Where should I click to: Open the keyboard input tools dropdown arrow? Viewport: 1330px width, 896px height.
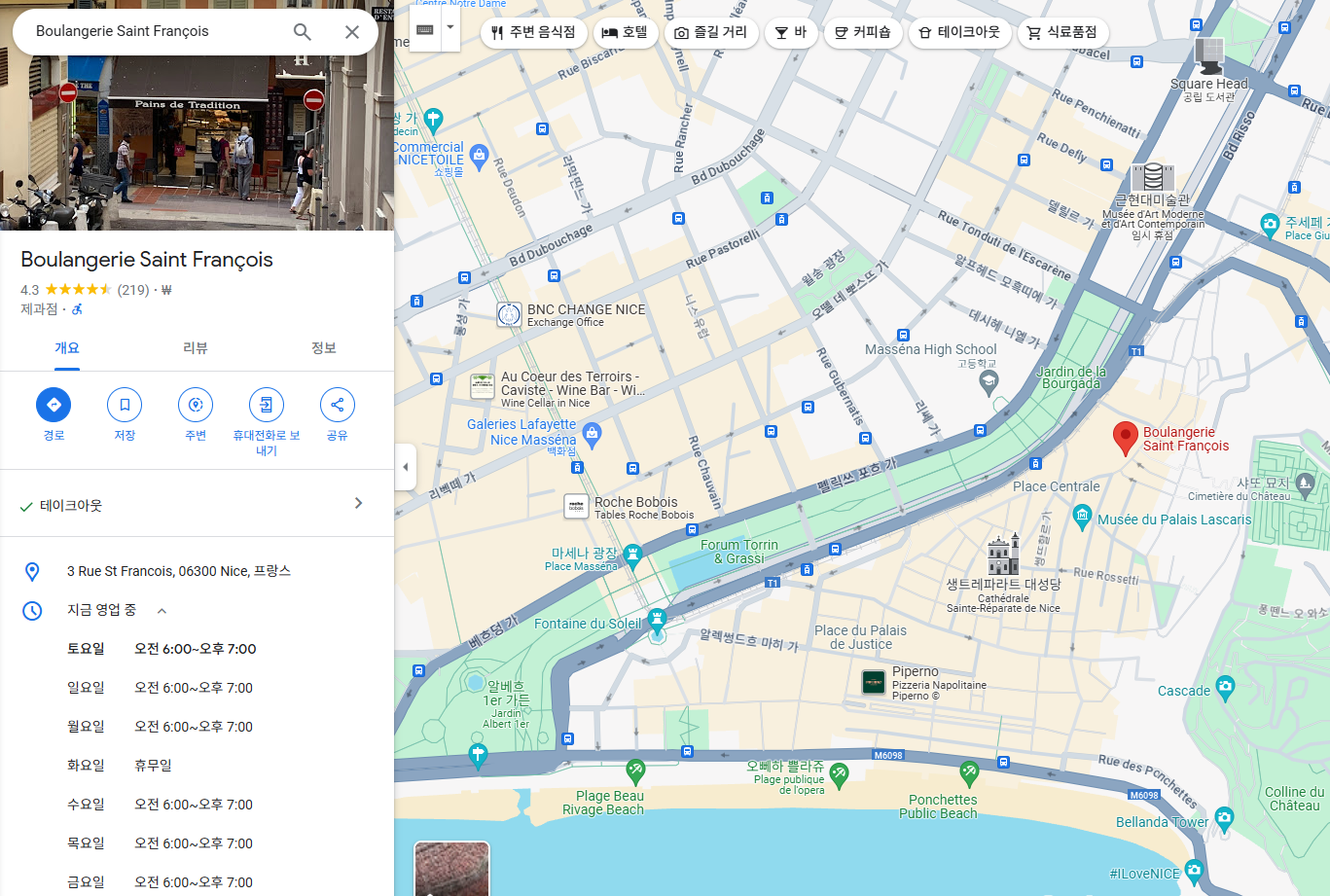tap(449, 29)
